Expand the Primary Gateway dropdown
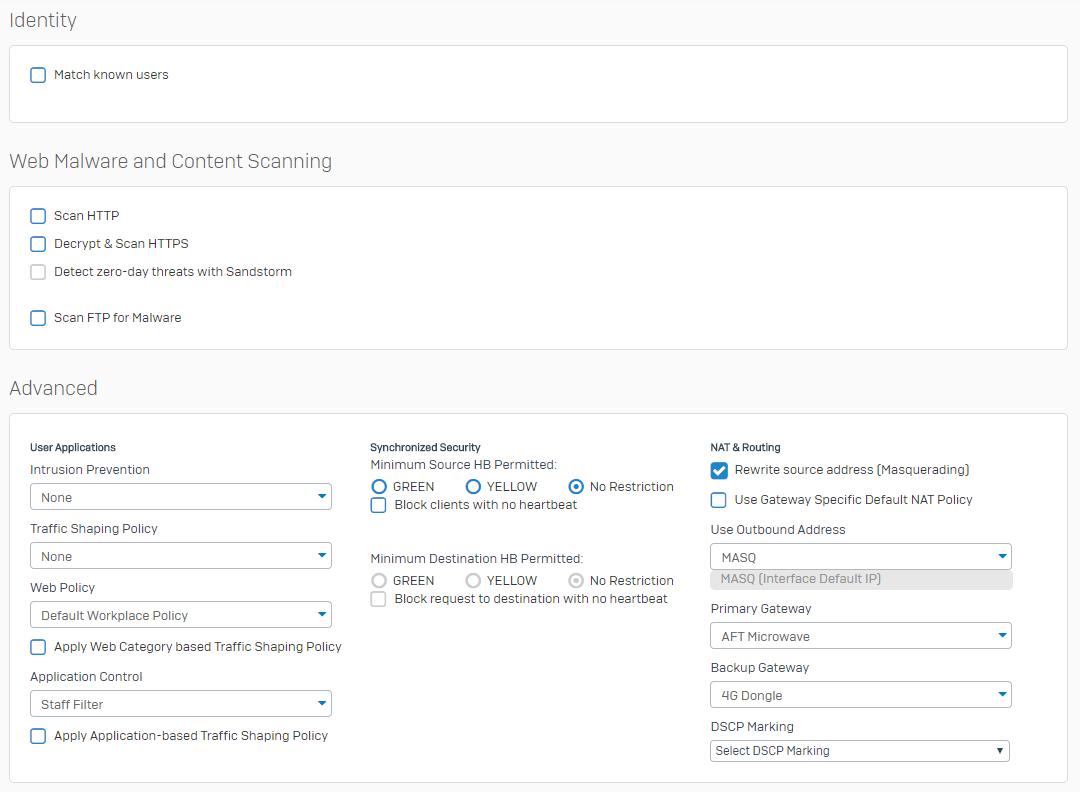 860,636
